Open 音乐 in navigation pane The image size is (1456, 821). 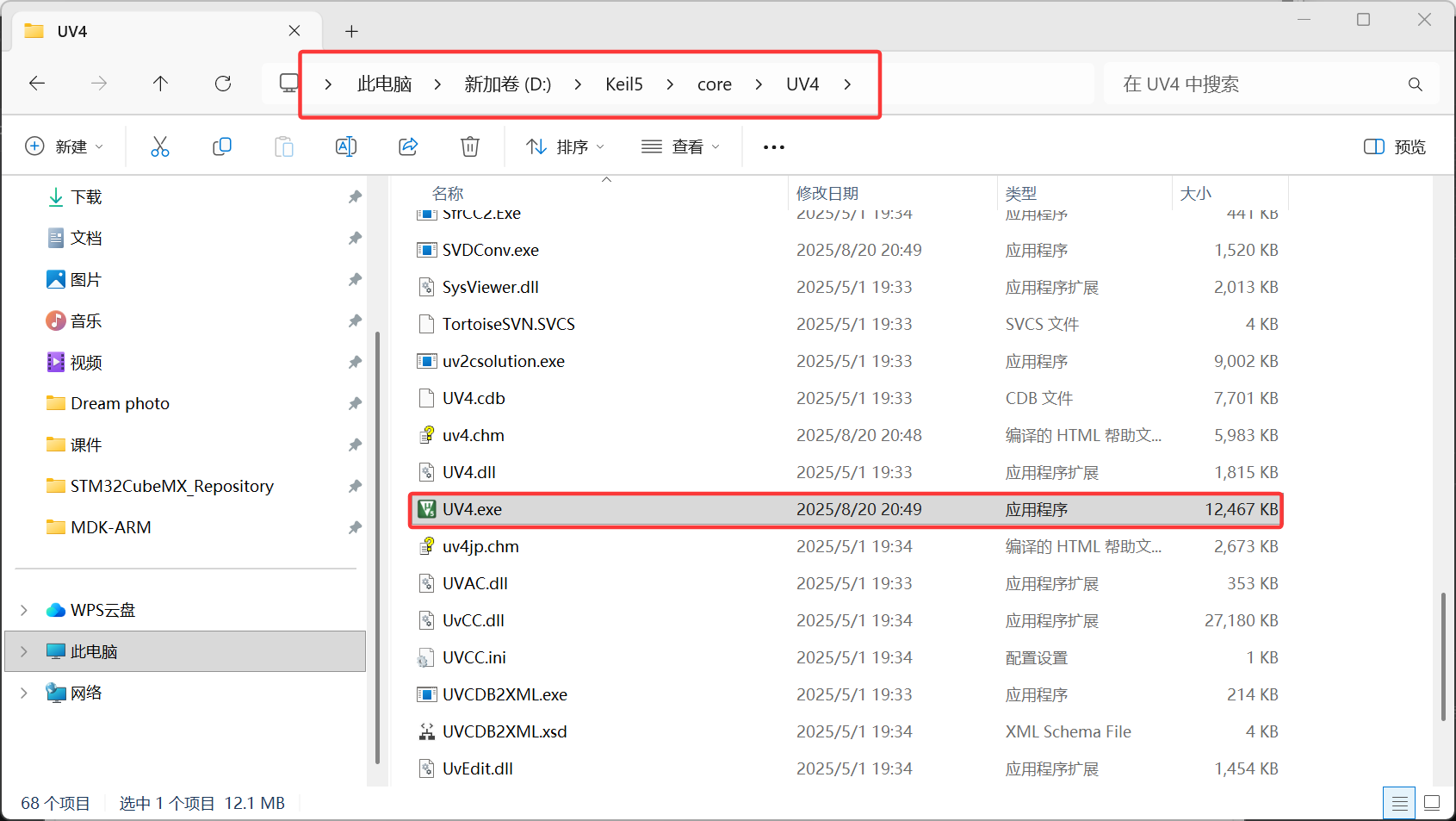tap(86, 320)
